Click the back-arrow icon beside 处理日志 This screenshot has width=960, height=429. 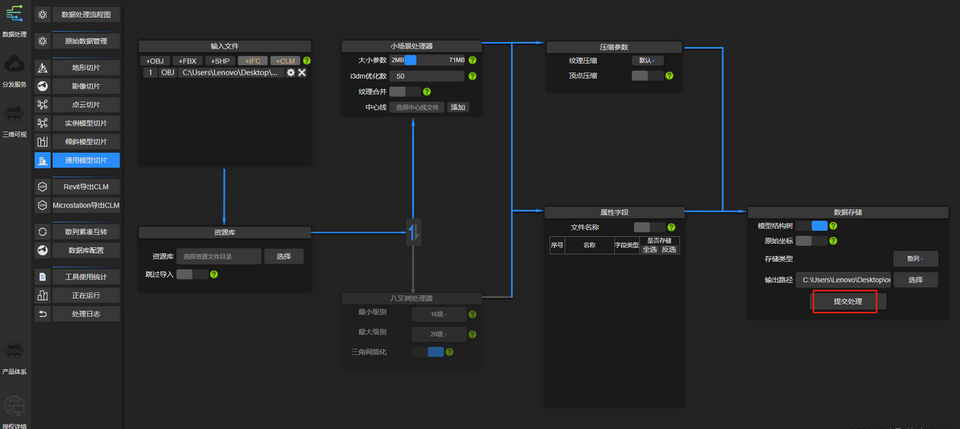(x=42, y=314)
